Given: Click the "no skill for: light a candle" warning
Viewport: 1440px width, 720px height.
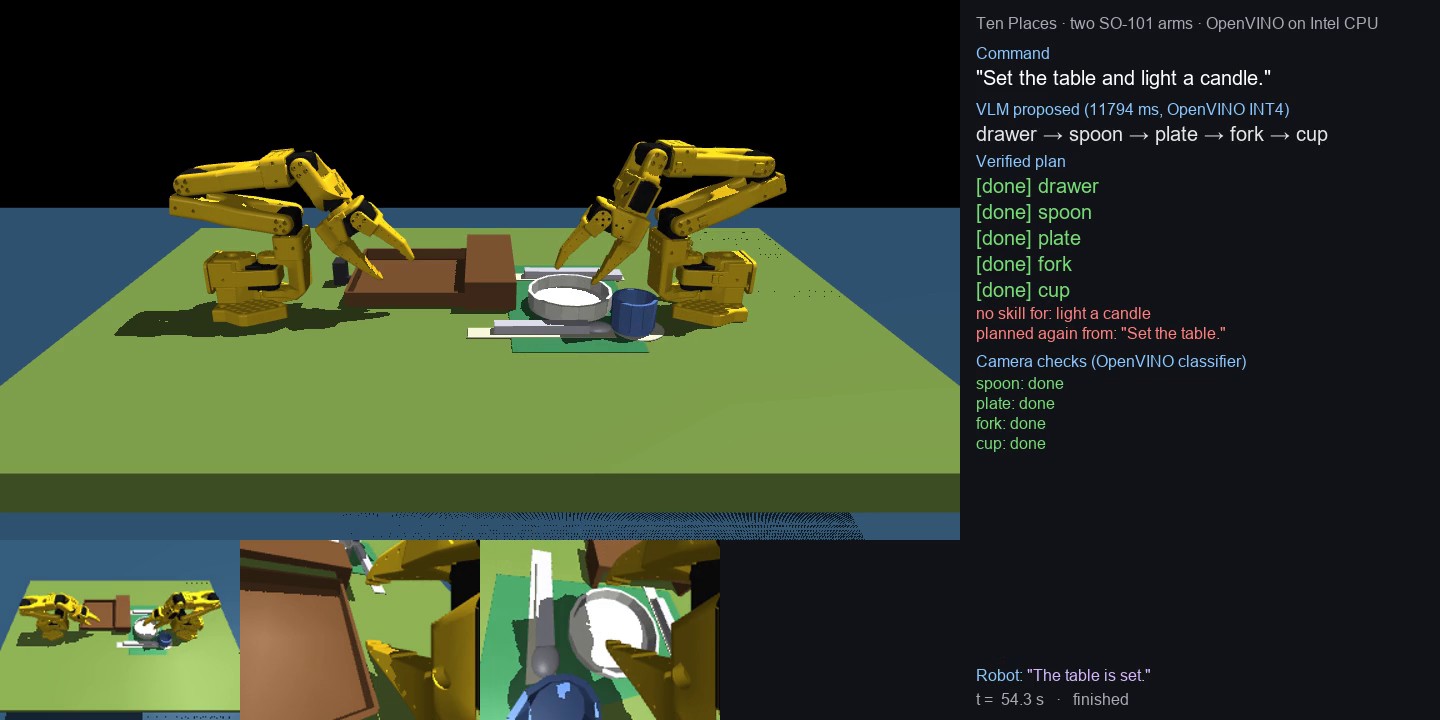Looking at the screenshot, I should pyautogui.click(x=1063, y=313).
